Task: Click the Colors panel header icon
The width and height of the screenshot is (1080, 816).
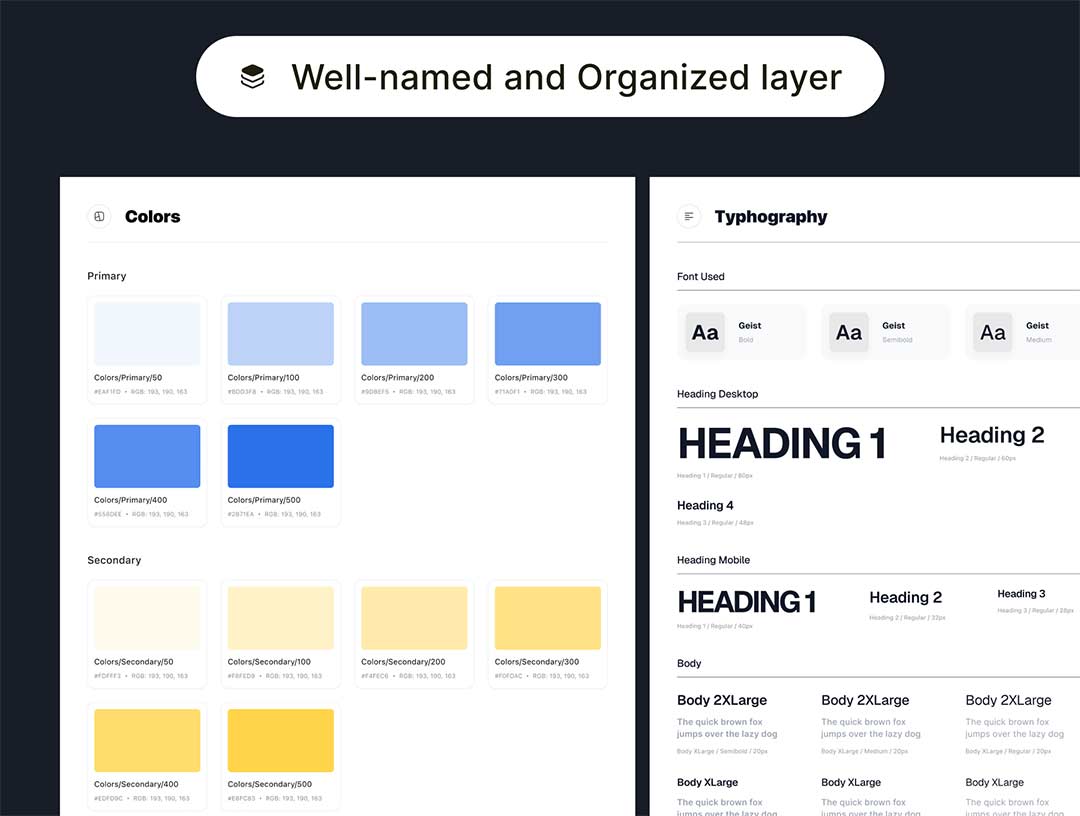Action: click(x=99, y=216)
